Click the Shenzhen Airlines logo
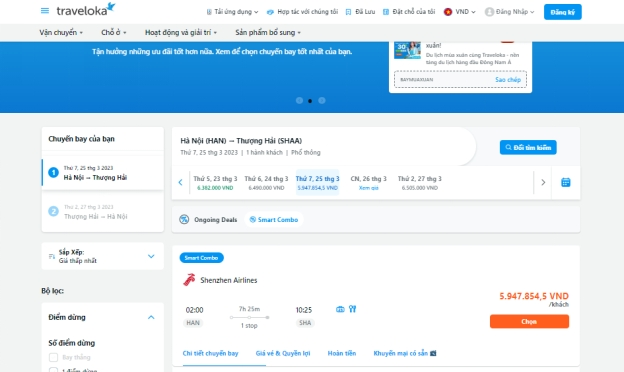 (189, 280)
